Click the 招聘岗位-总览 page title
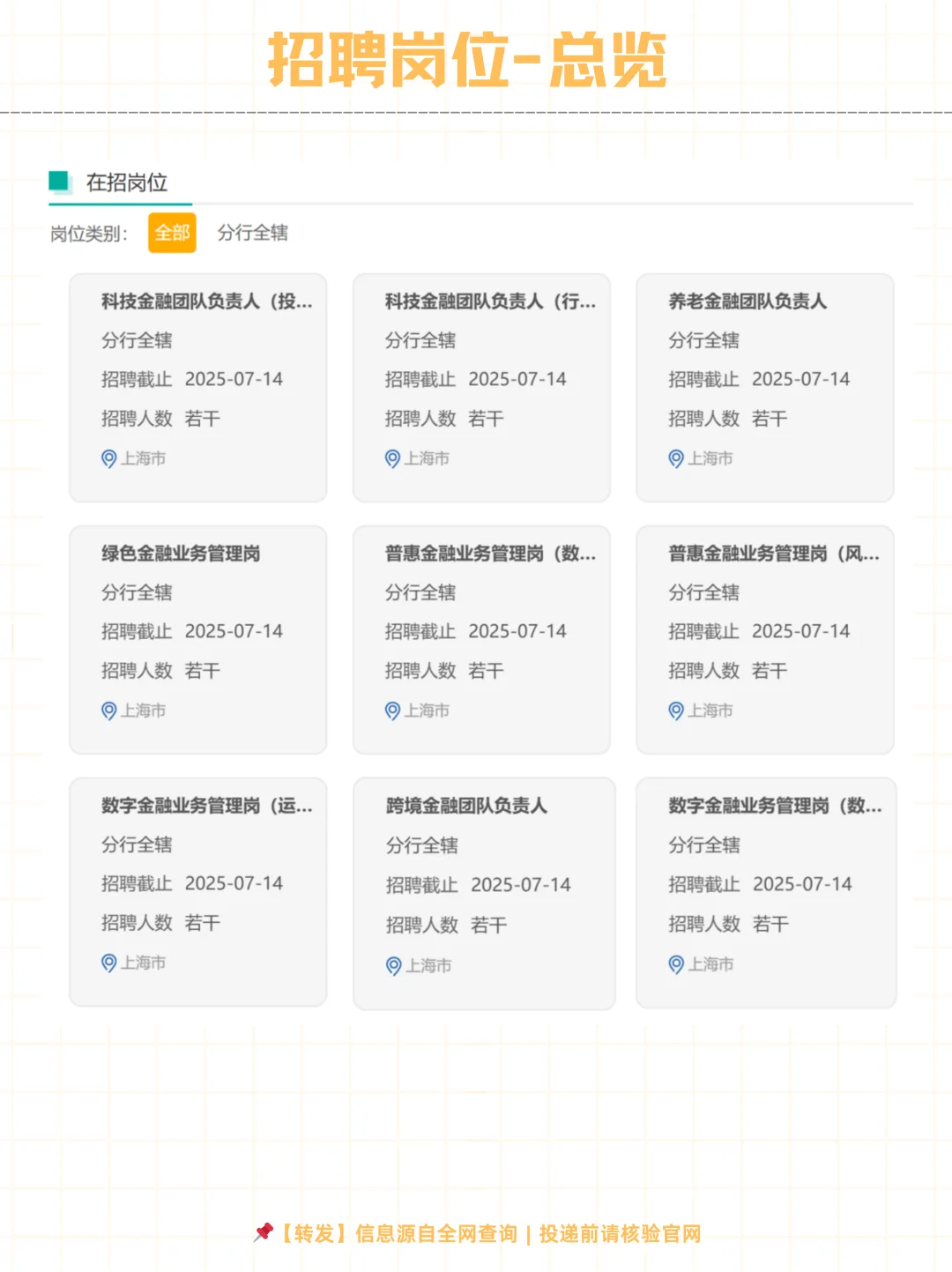 coord(467,60)
